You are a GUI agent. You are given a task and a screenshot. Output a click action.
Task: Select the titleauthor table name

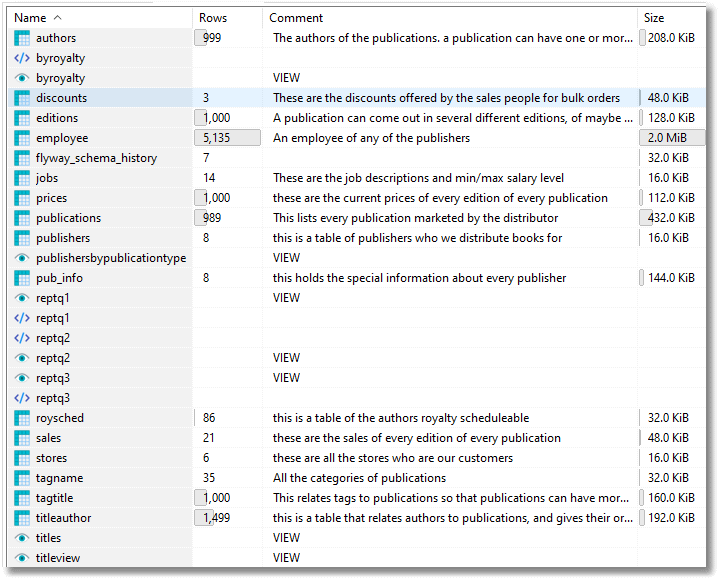pos(63,518)
